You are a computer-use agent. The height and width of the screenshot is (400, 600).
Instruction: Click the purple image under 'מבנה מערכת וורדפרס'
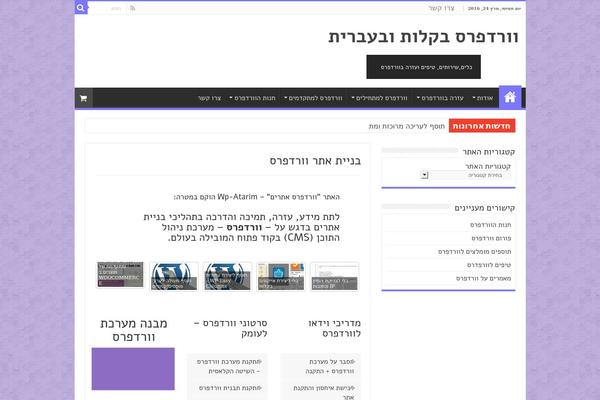[x=133, y=369]
